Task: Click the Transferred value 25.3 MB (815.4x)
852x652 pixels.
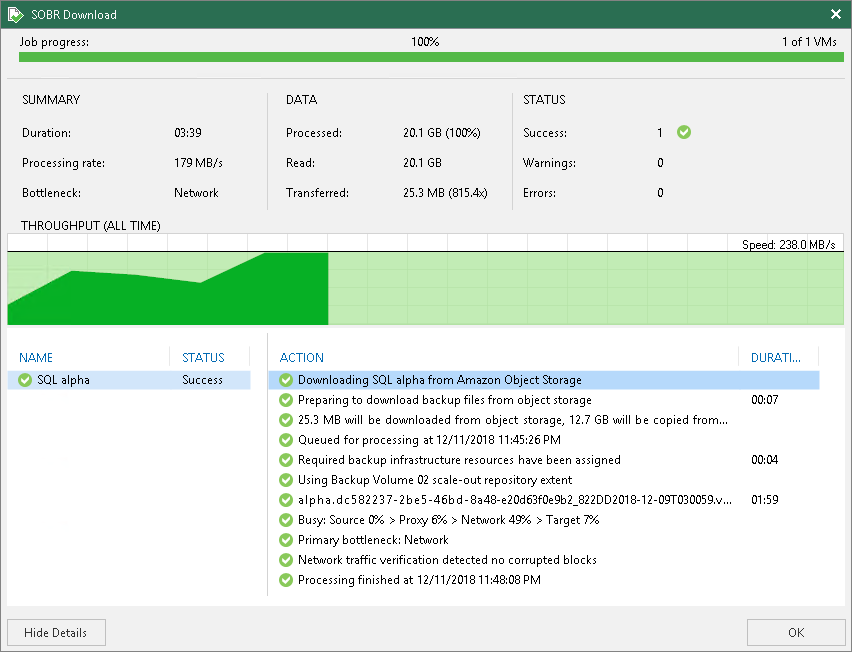Action: 445,193
